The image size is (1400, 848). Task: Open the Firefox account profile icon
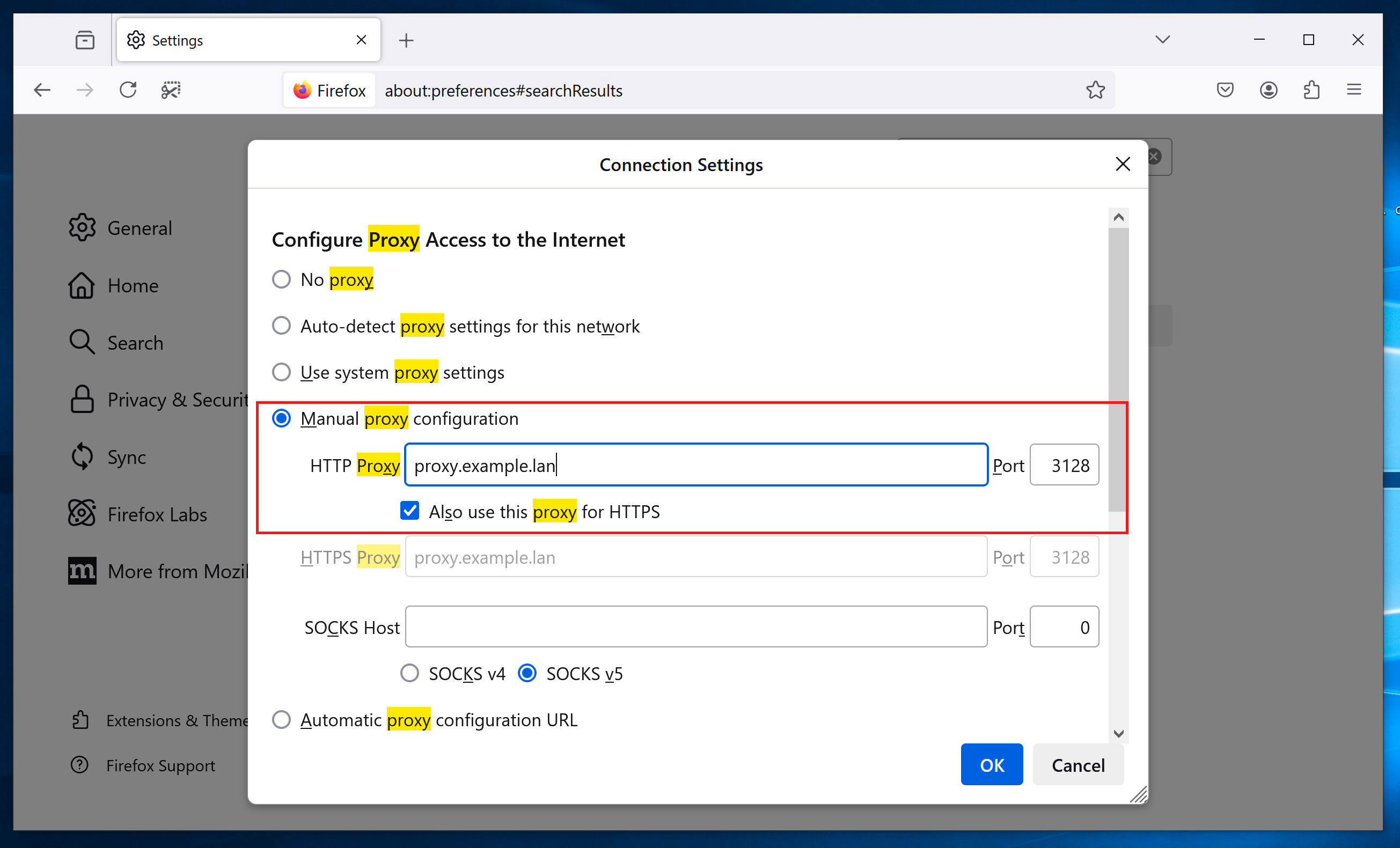[x=1268, y=90]
